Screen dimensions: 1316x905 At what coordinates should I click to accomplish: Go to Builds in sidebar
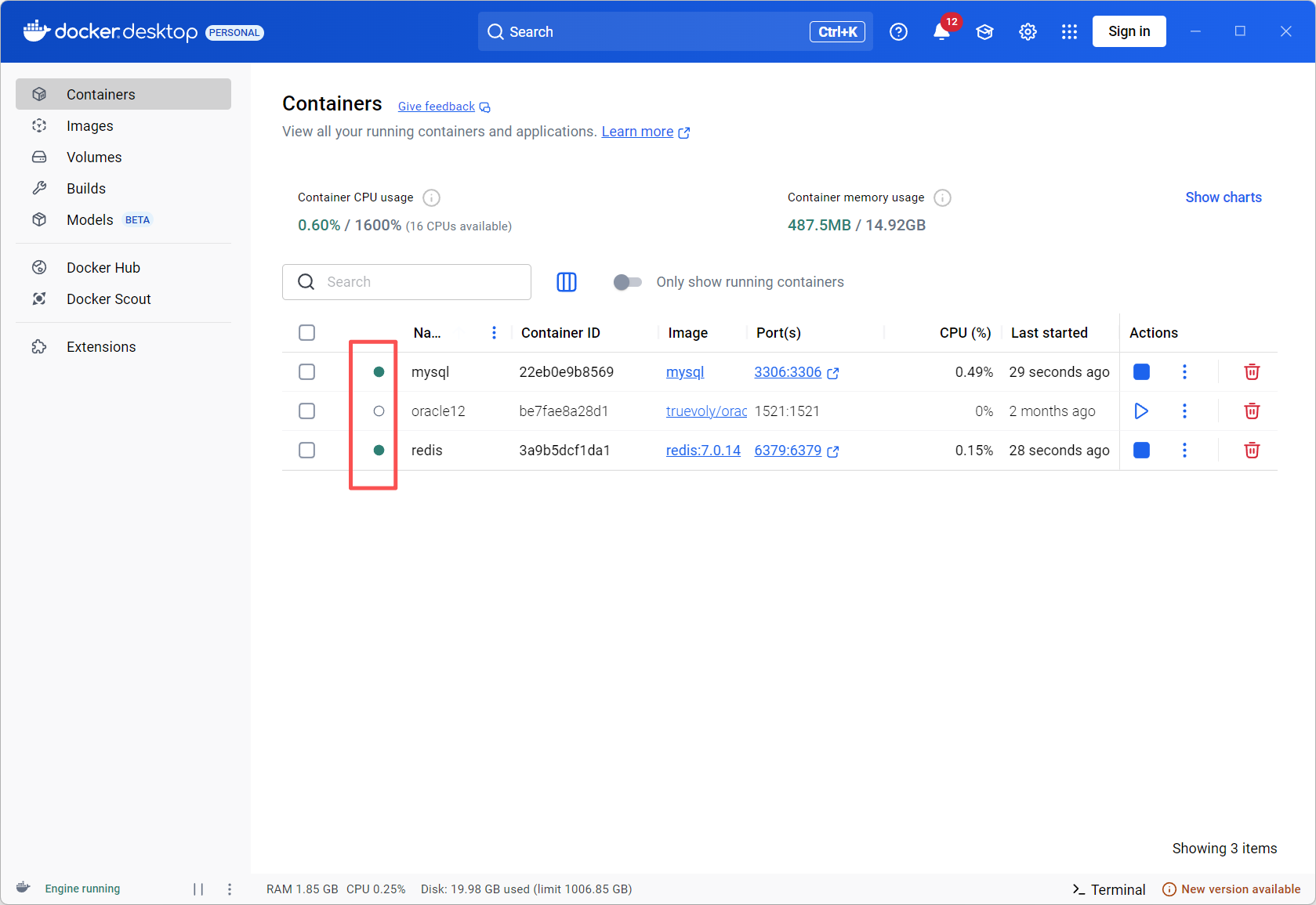pyautogui.click(x=123, y=188)
